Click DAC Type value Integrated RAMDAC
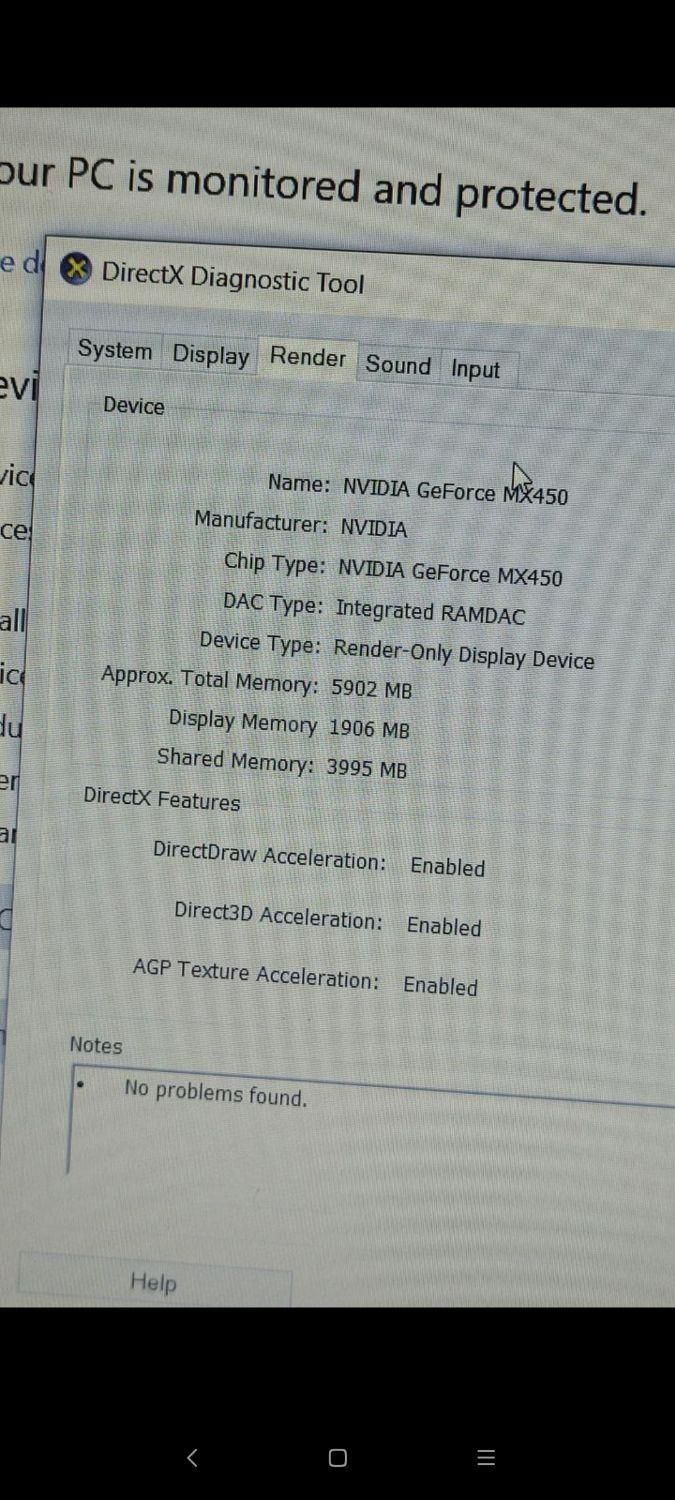The width and height of the screenshot is (675, 1500). (430, 612)
